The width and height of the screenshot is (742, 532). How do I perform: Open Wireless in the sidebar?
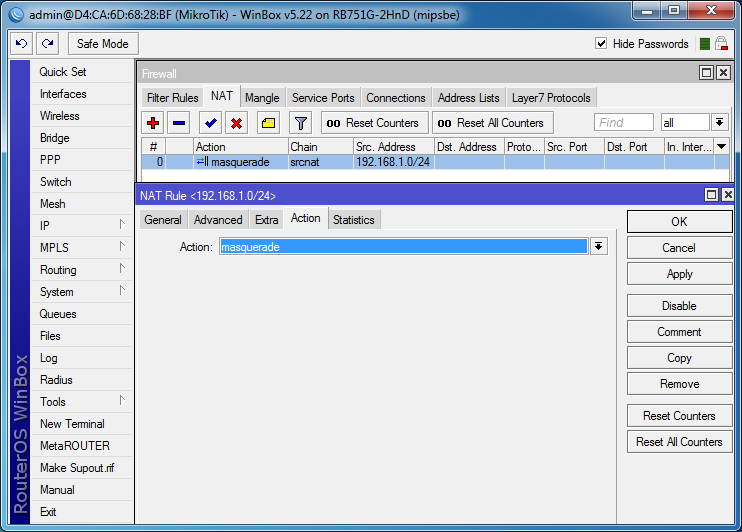[81, 115]
